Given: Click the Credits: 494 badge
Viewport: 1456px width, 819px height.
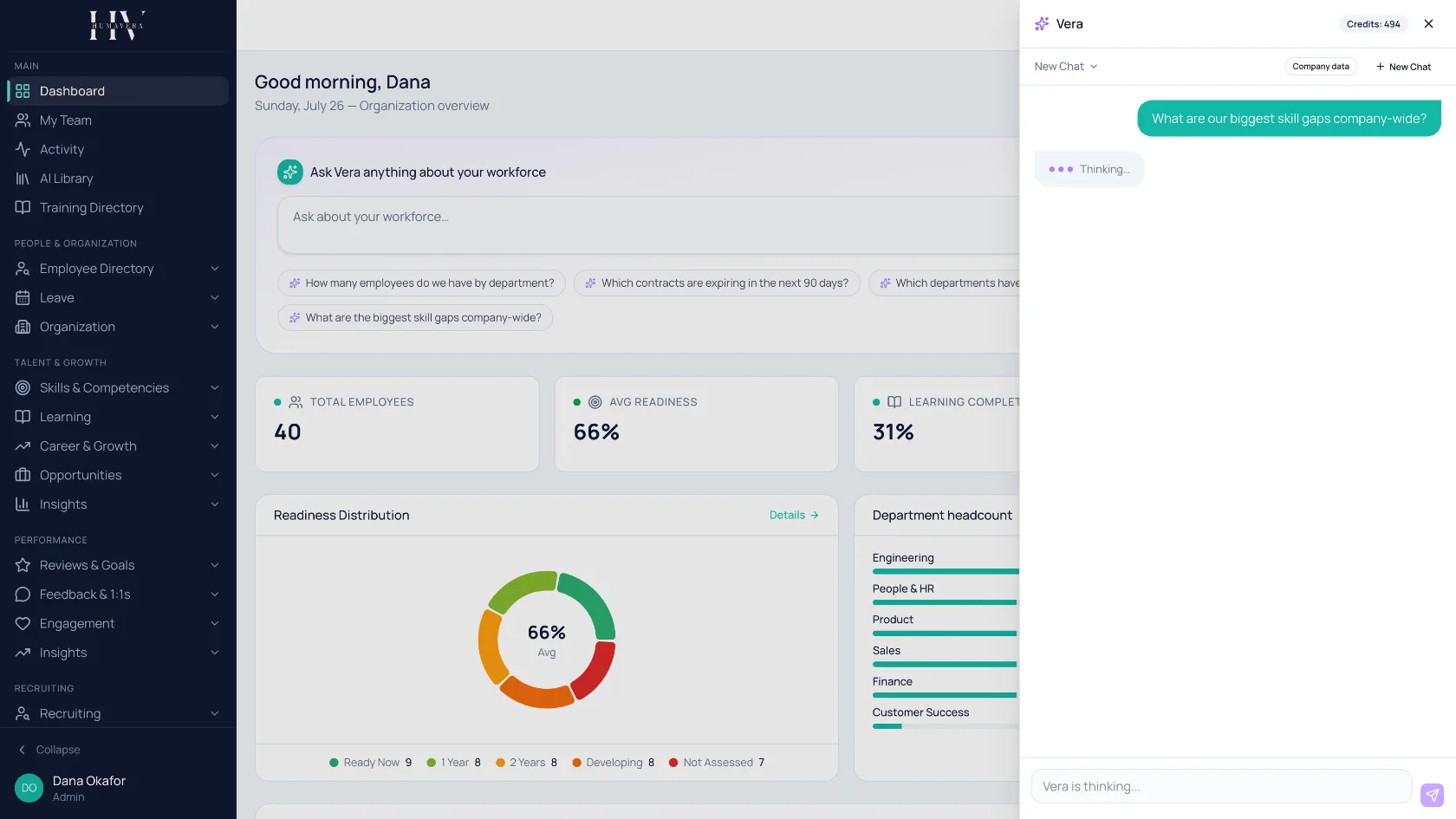Looking at the screenshot, I should (x=1374, y=24).
